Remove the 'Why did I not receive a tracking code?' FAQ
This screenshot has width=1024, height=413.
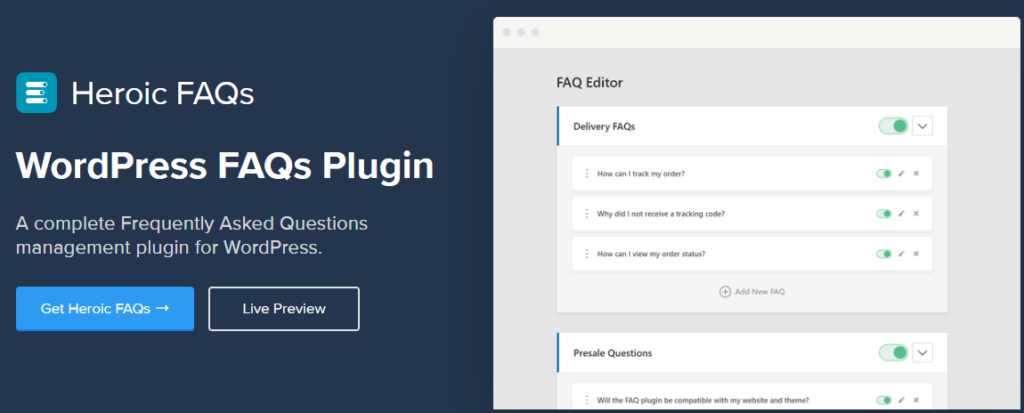[x=916, y=213]
